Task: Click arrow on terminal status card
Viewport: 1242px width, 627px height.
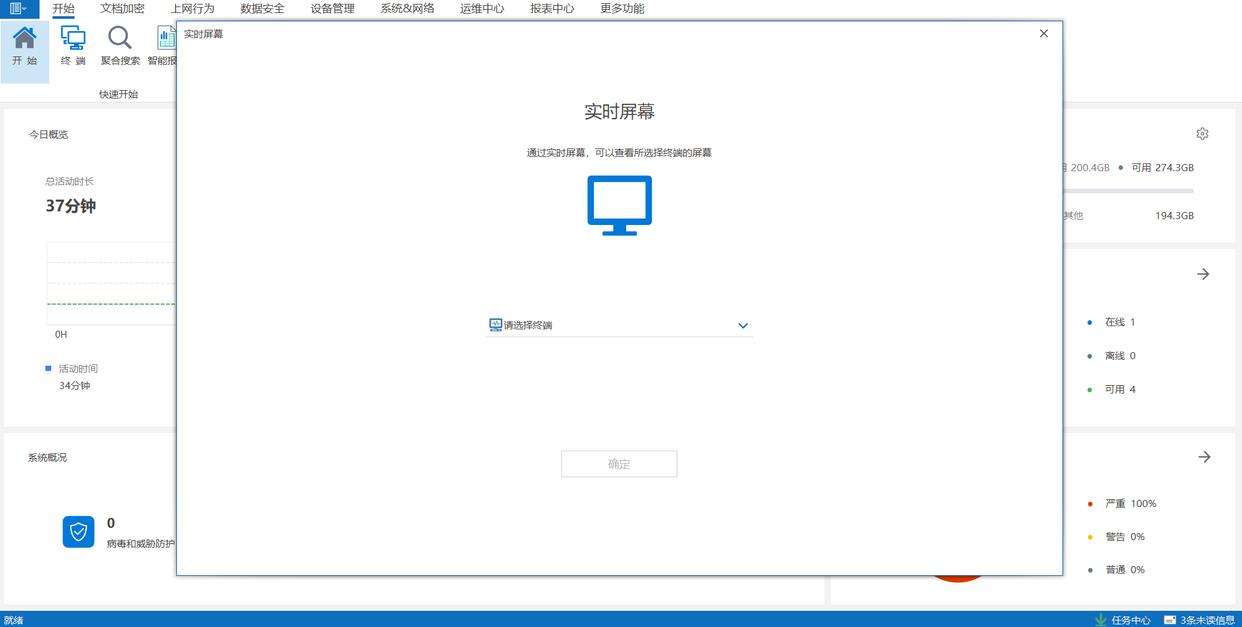Action: (1203, 274)
